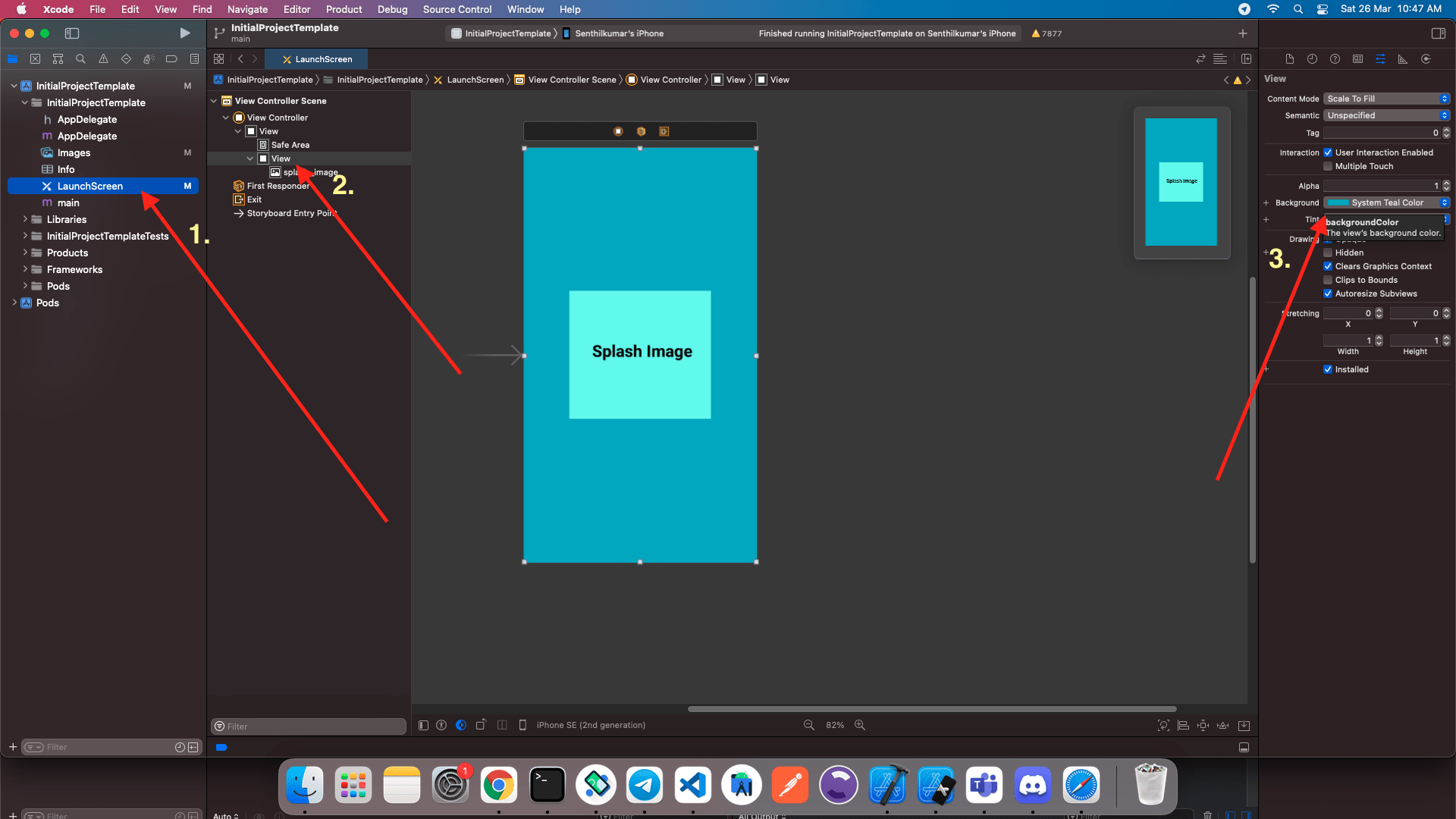Select the iPhone SE device dropdown
The image size is (1456, 819).
pyautogui.click(x=592, y=725)
